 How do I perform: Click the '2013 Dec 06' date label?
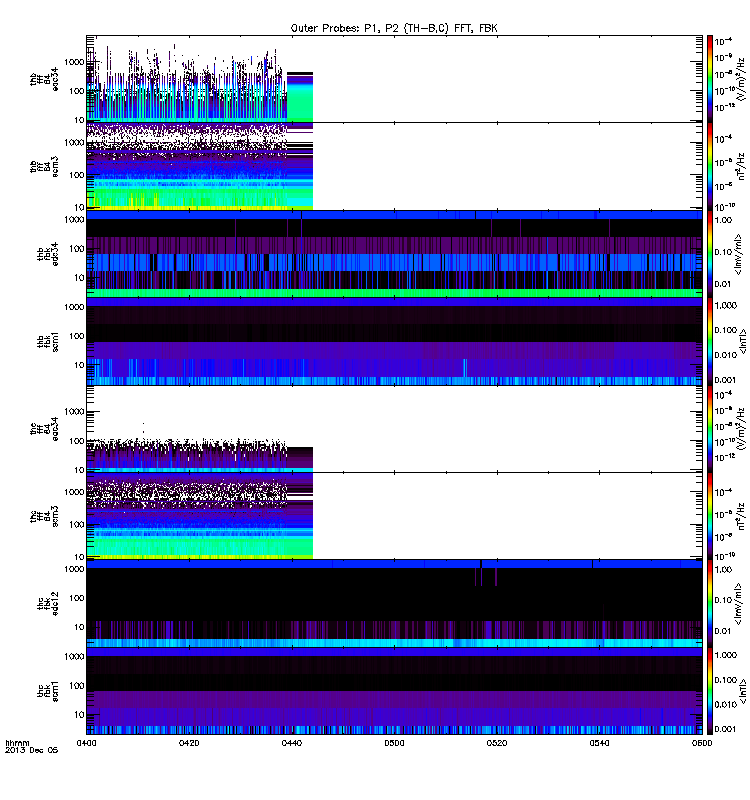32,751
